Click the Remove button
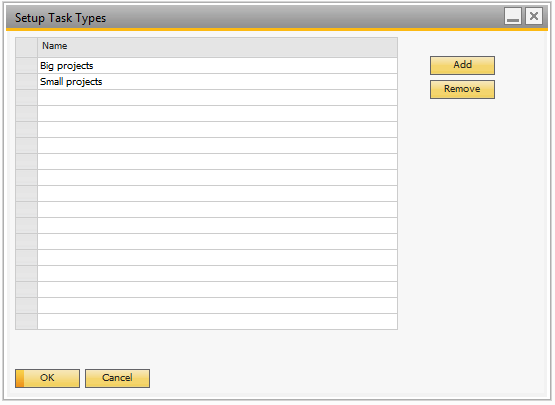The width and height of the screenshot is (555, 405). pyautogui.click(x=462, y=89)
